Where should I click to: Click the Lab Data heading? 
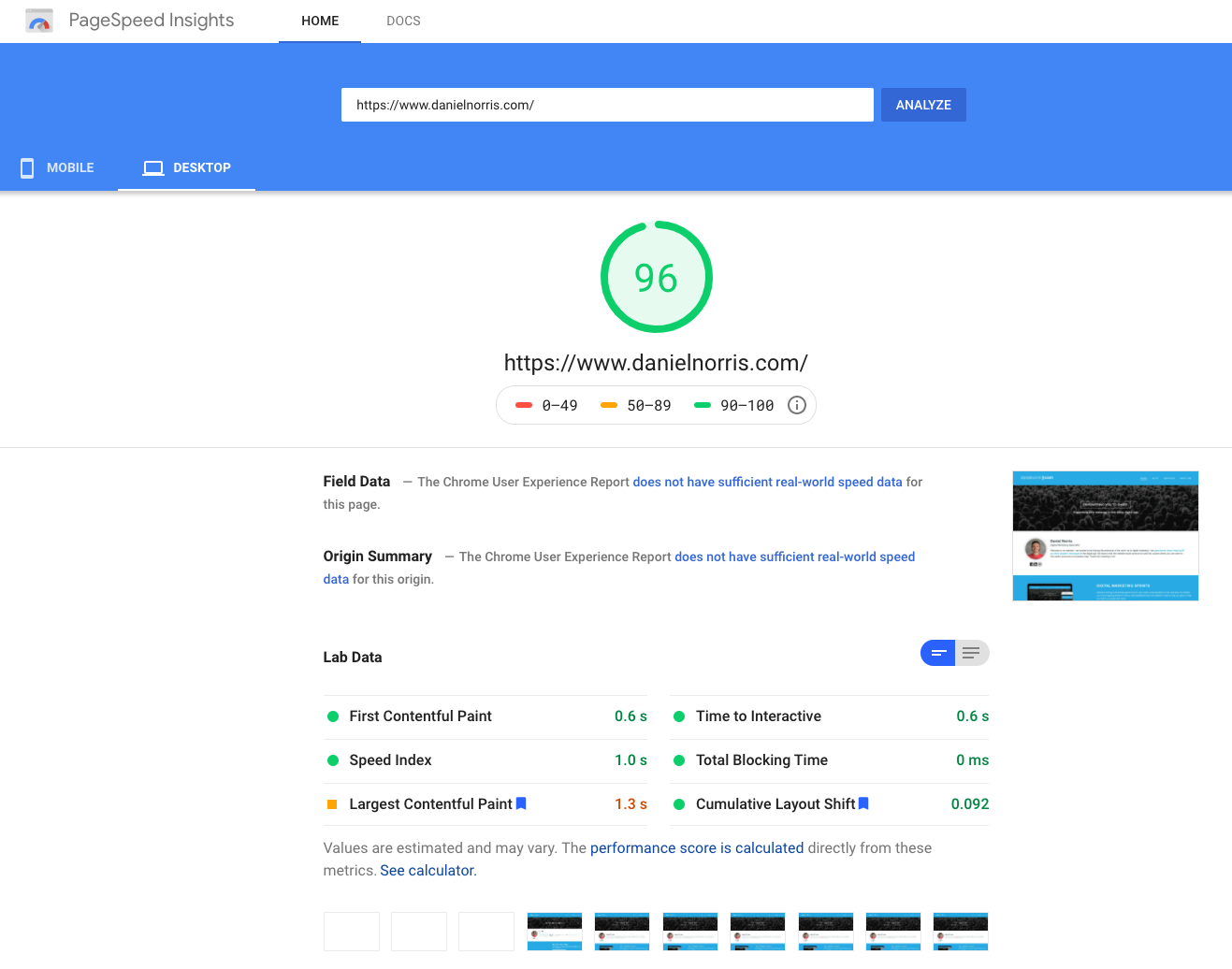coord(353,658)
